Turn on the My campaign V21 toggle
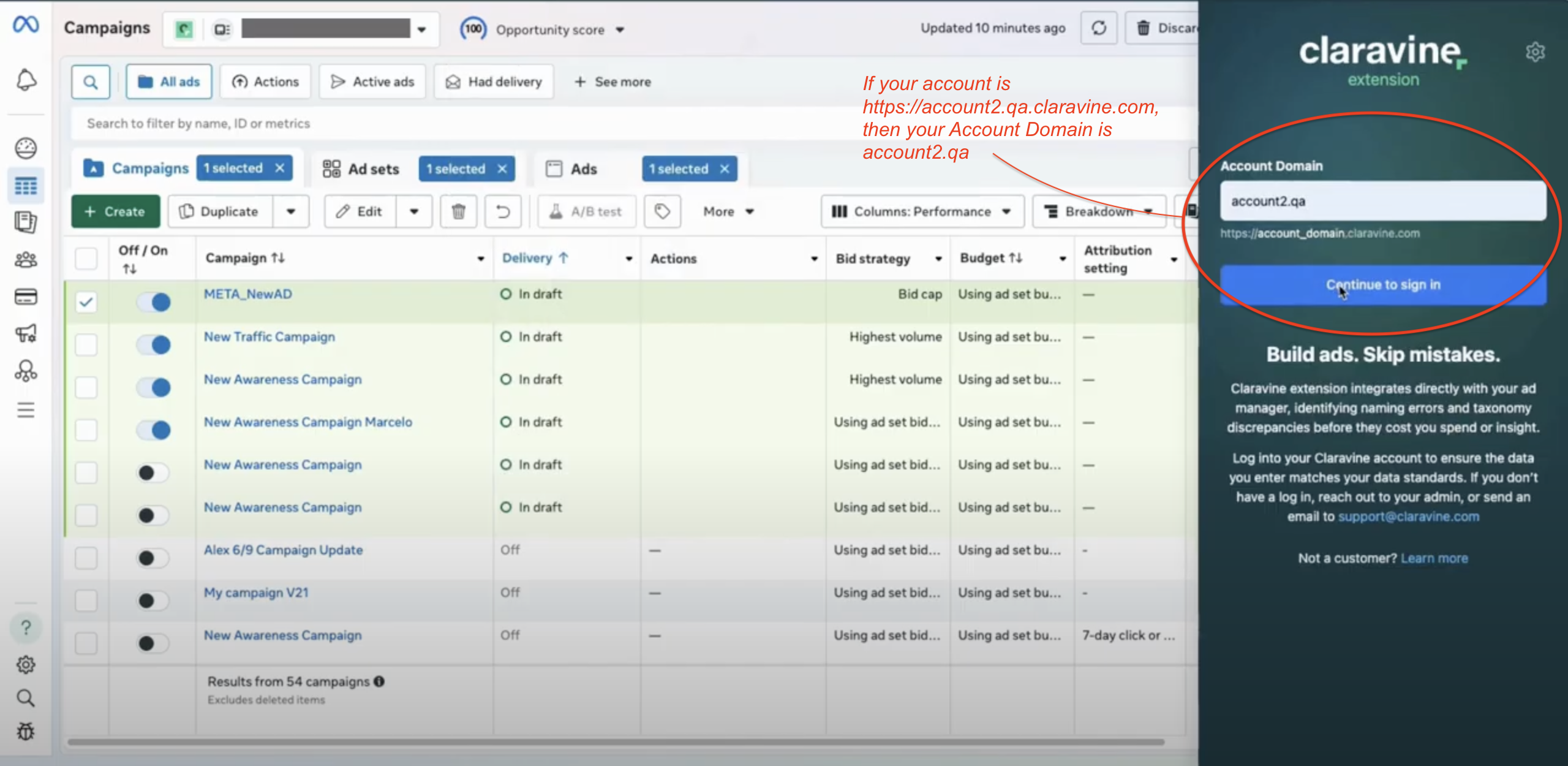 point(153,601)
